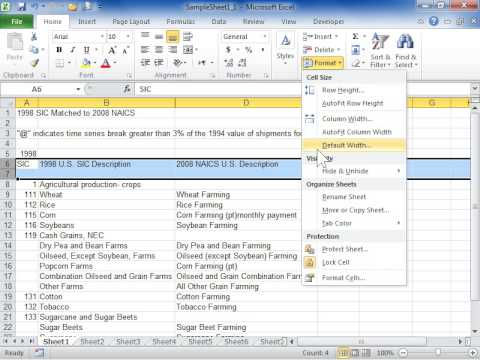Expand Tab Color submenu
Screen dimensions: 480x360
pyautogui.click(x=354, y=223)
